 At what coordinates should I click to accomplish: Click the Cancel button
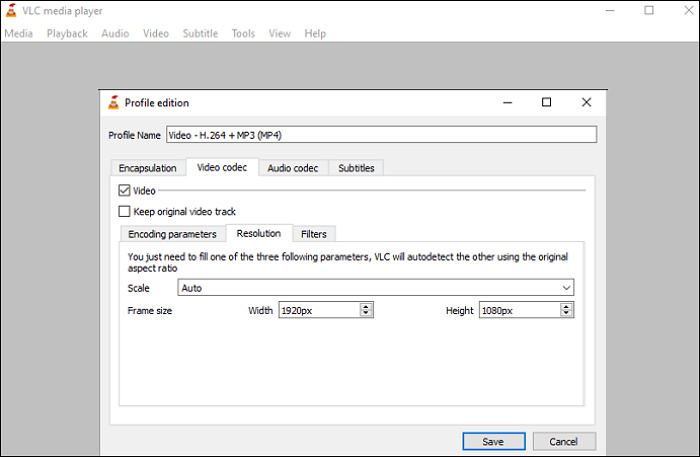pyautogui.click(x=564, y=441)
